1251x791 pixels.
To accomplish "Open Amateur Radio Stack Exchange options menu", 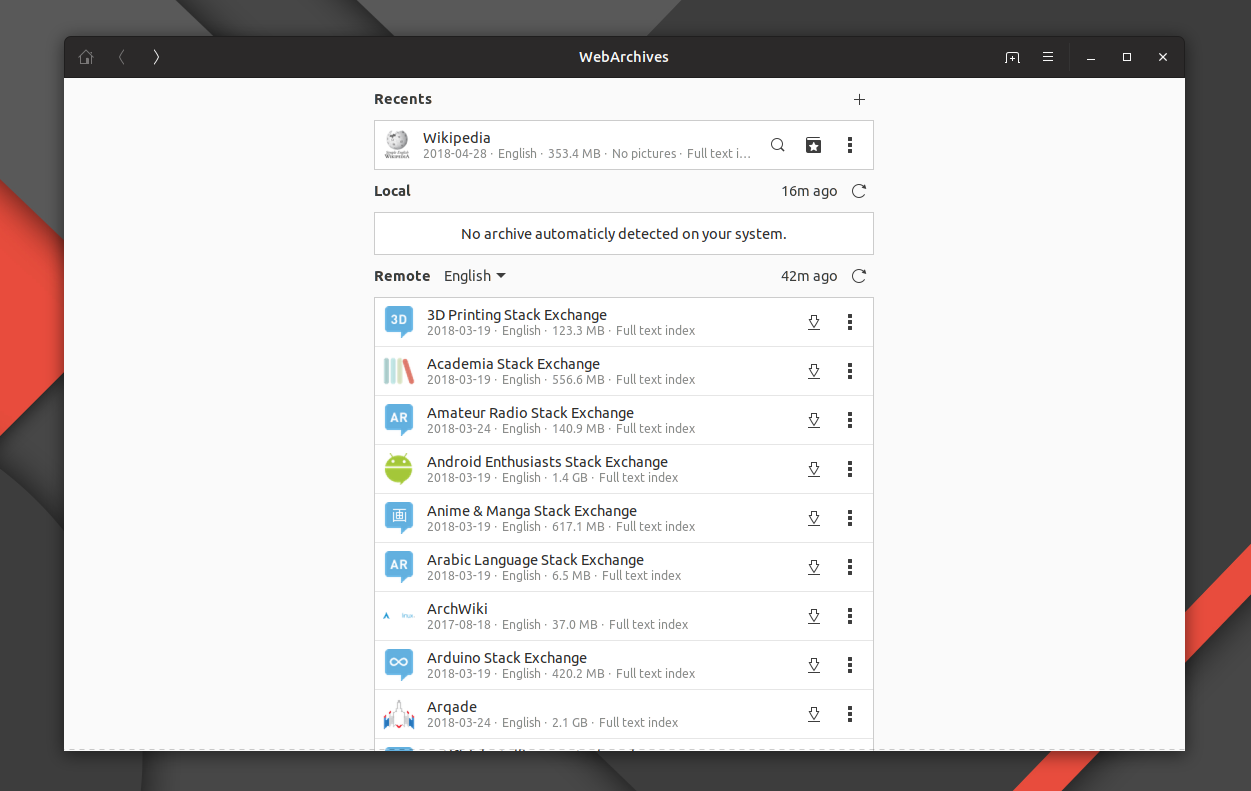I will 850,420.
